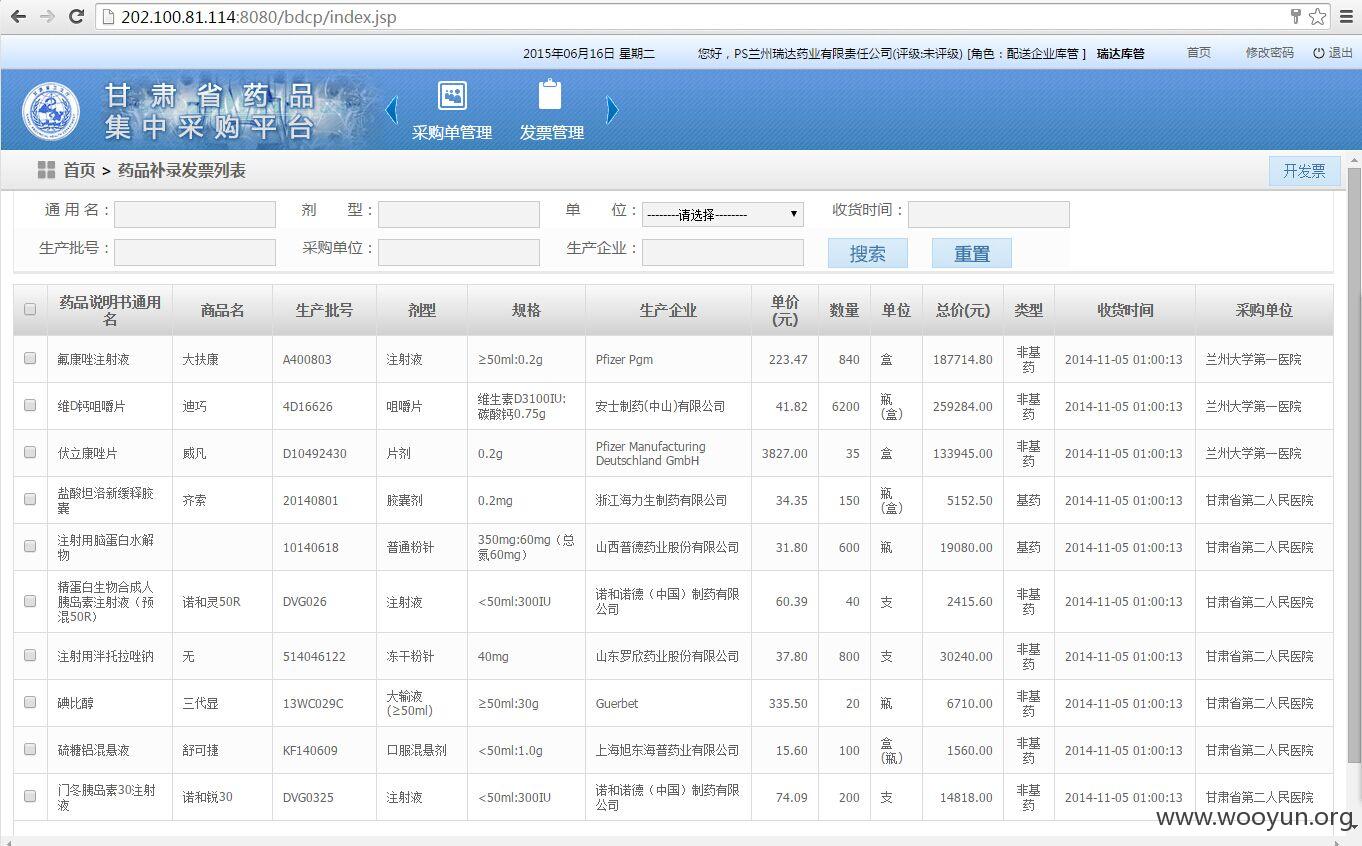Viewport: 1362px width, 846px height.
Task: Click the 规格 column header
Action: point(526,310)
